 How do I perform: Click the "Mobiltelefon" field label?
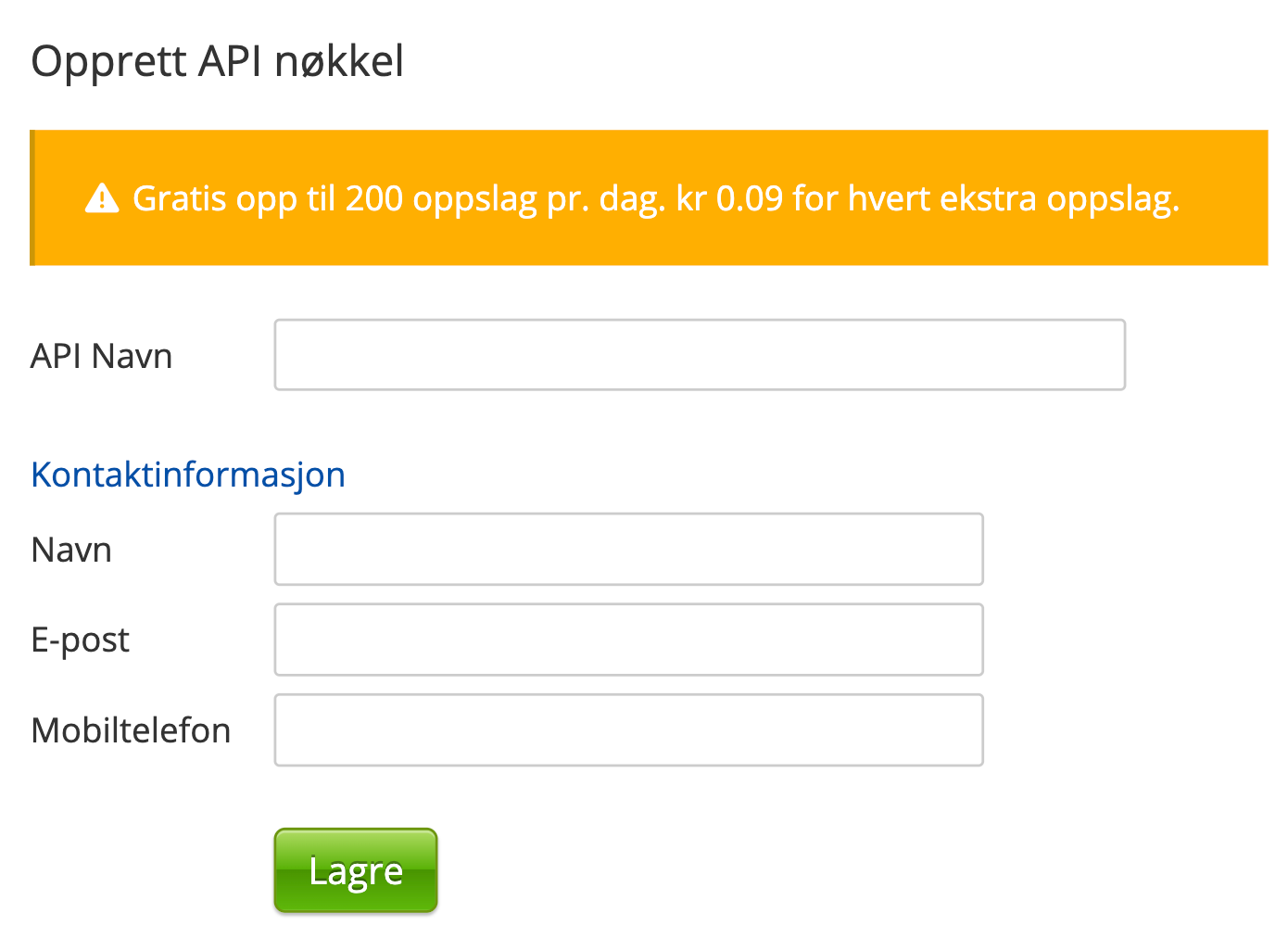click(x=131, y=731)
